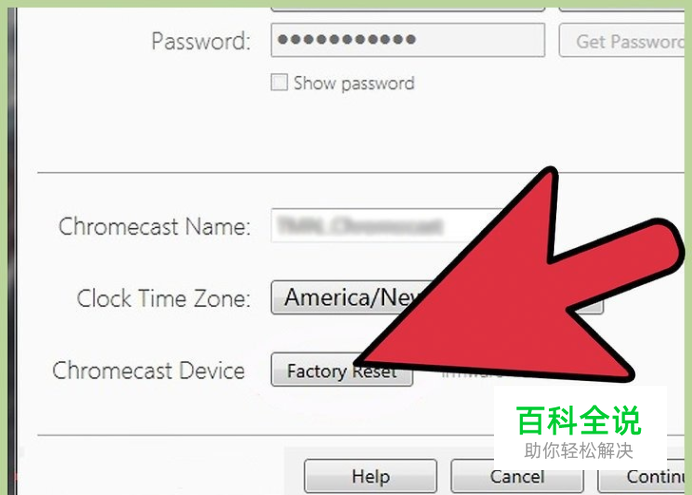
Task: Click the cut-off button above Get Password
Action: coord(622,9)
